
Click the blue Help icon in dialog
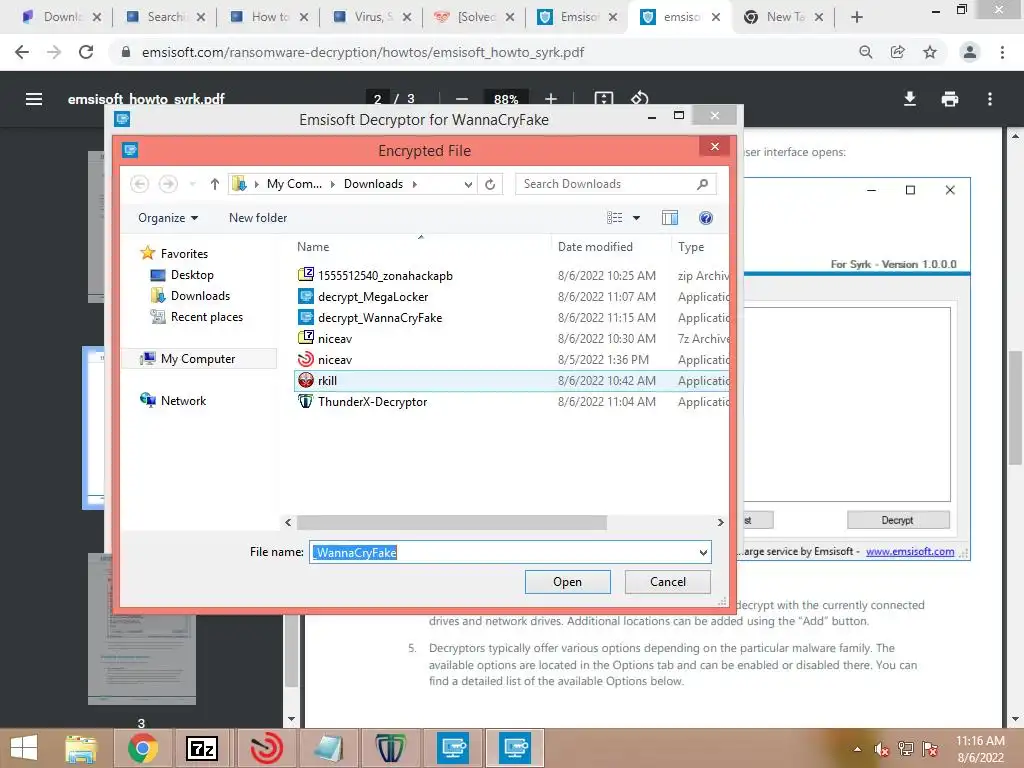pyautogui.click(x=706, y=218)
